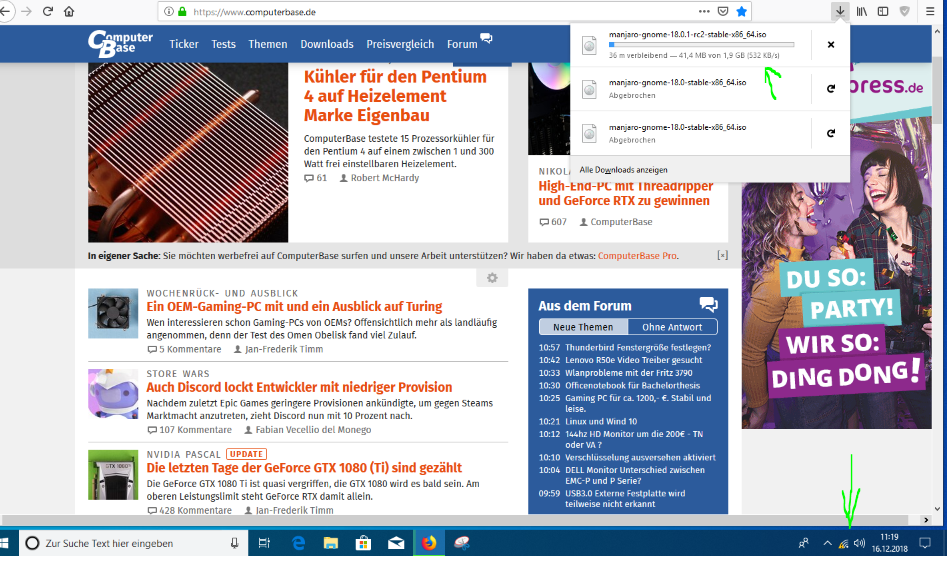
Task: Open Ein OEM-Gaming-PC article headline
Action: (294, 306)
